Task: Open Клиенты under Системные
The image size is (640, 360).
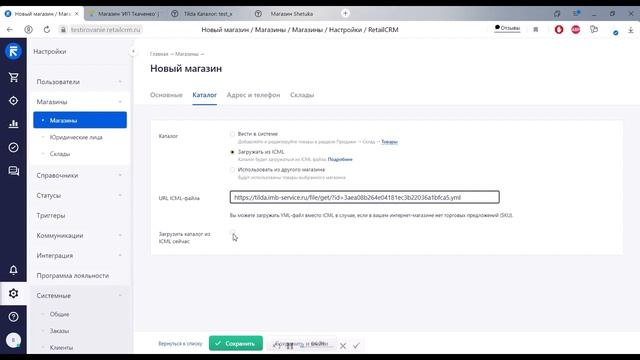Action: tap(61, 348)
